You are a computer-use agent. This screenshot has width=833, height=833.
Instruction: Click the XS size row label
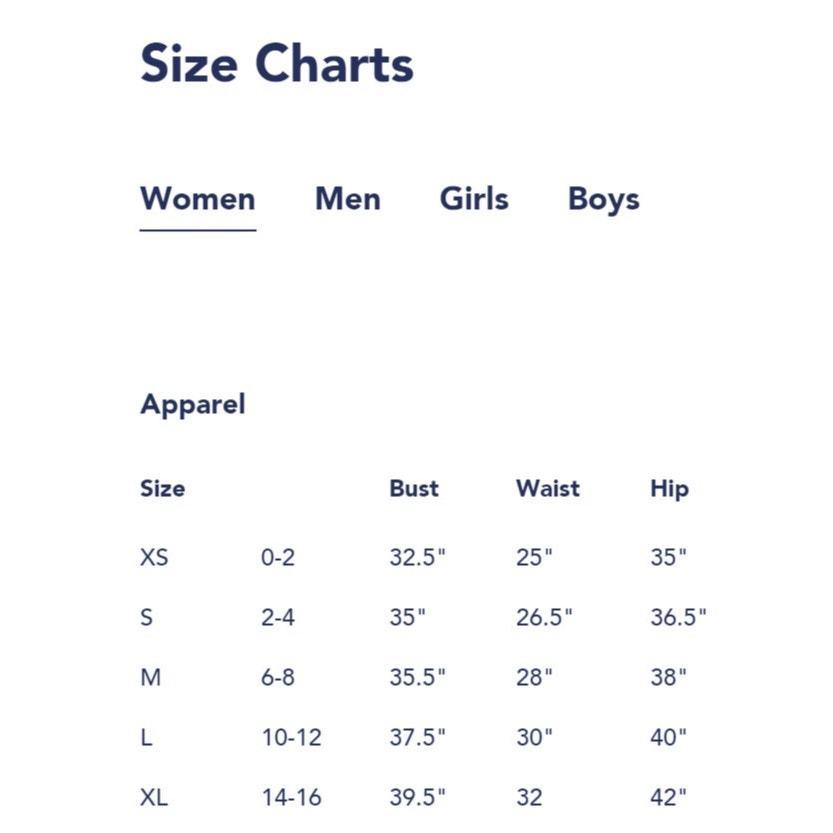pyautogui.click(x=154, y=557)
